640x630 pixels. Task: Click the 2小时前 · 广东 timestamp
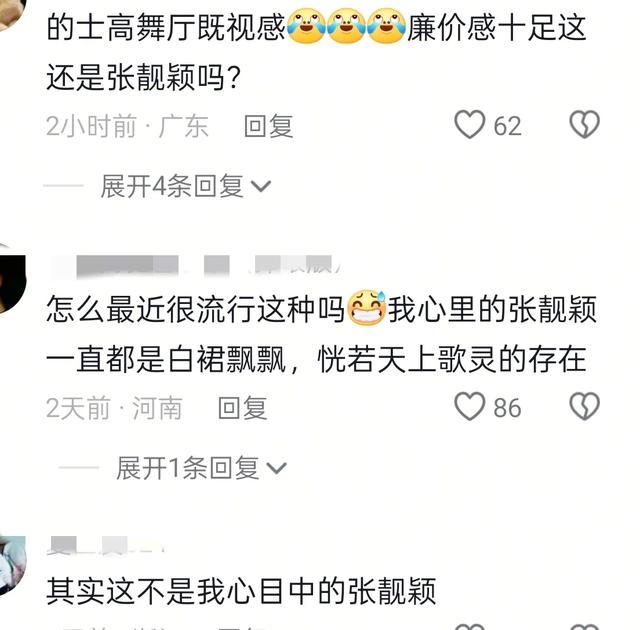coord(127,126)
